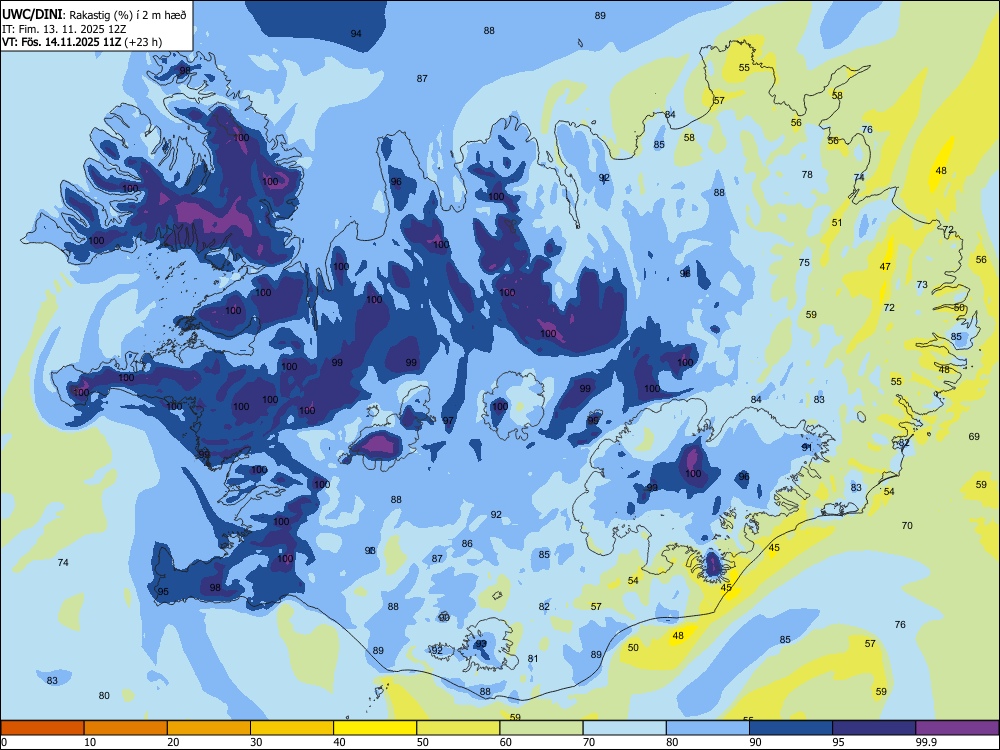Screen dimensions: 1000x750
Task: Click the humidity value 75 on the map
Action: pyautogui.click(x=804, y=262)
